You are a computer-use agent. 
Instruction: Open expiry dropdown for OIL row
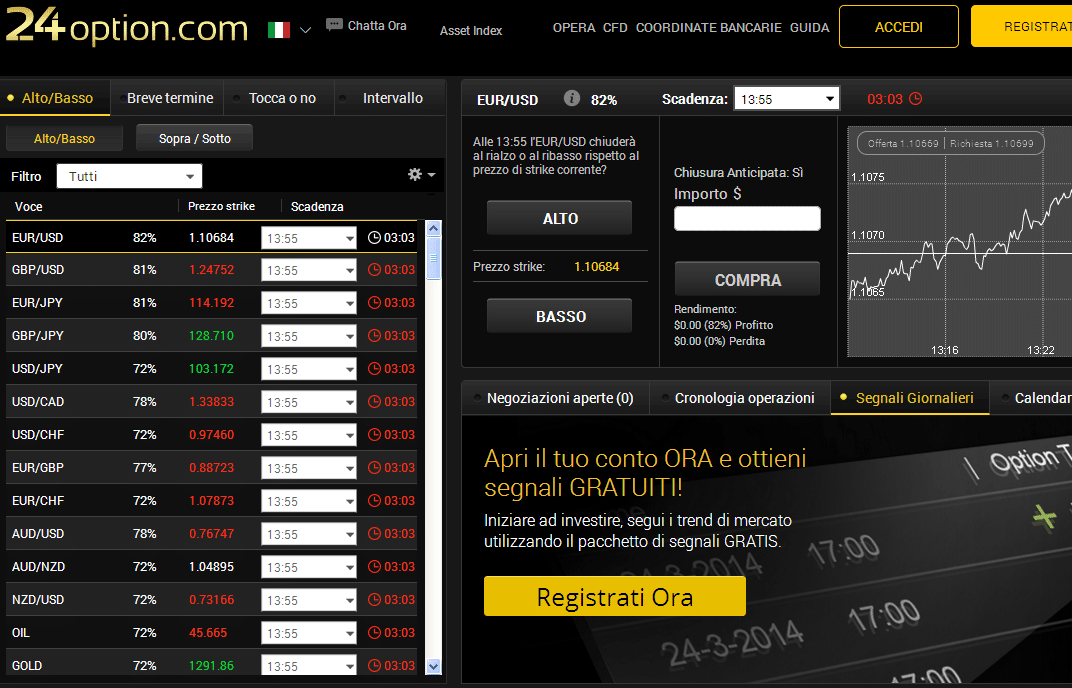[x=308, y=633]
